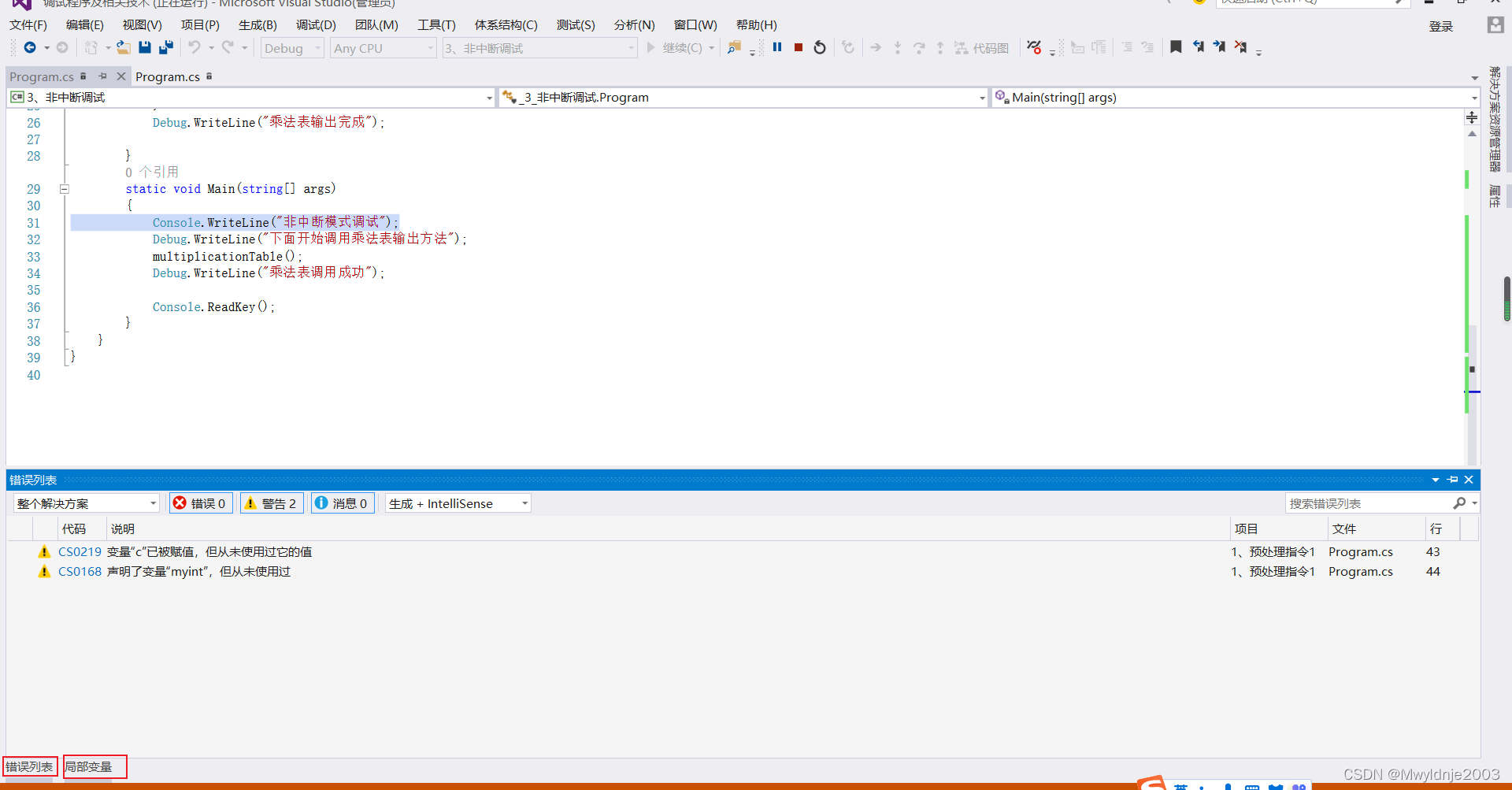This screenshot has height=790, width=1512.
Task: Click the Navigate Forward arrow icon
Action: 62,48
